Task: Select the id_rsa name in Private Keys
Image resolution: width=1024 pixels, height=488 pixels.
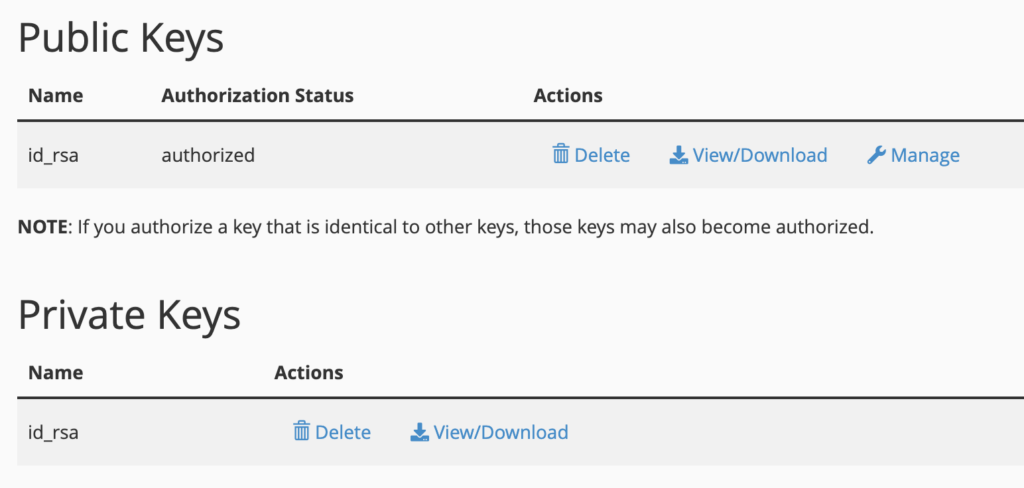Action: [x=54, y=433]
